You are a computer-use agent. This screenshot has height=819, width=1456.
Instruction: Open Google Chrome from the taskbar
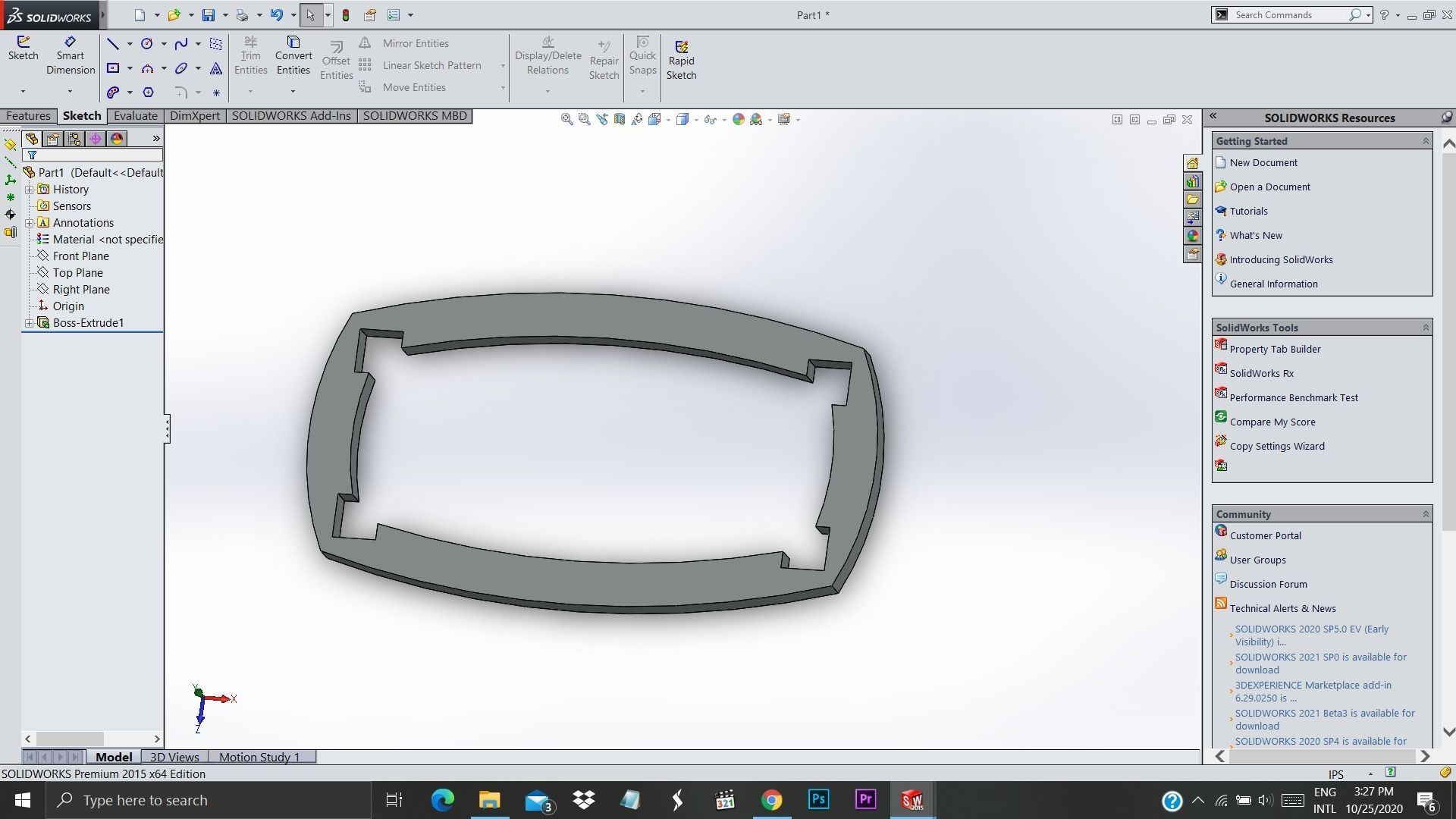(771, 800)
